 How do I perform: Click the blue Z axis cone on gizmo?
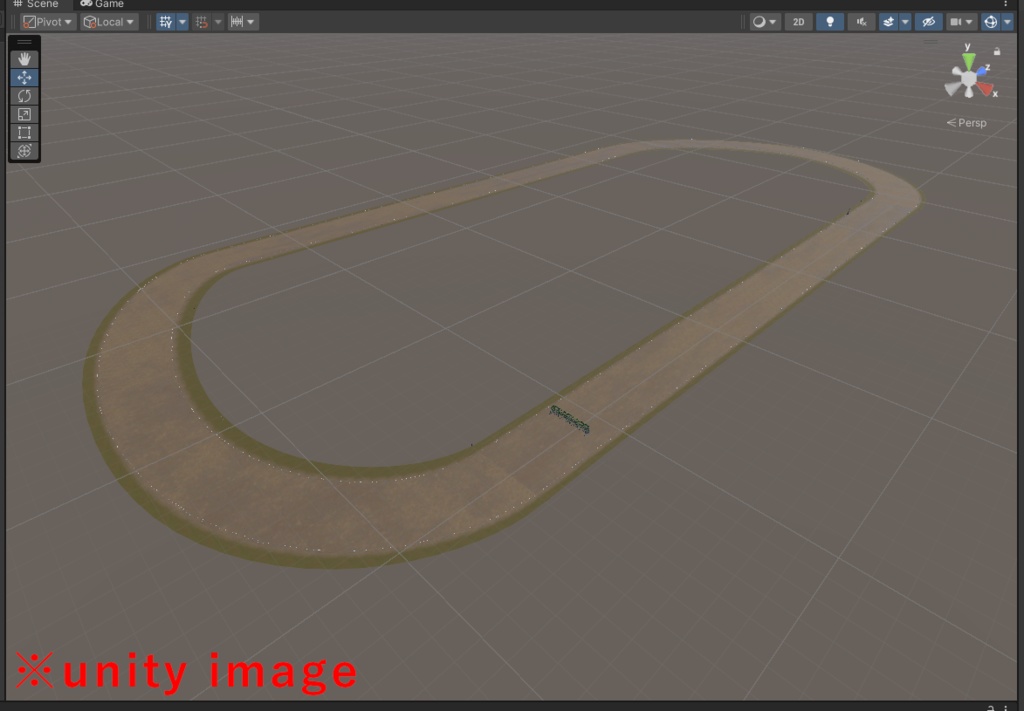(x=981, y=71)
